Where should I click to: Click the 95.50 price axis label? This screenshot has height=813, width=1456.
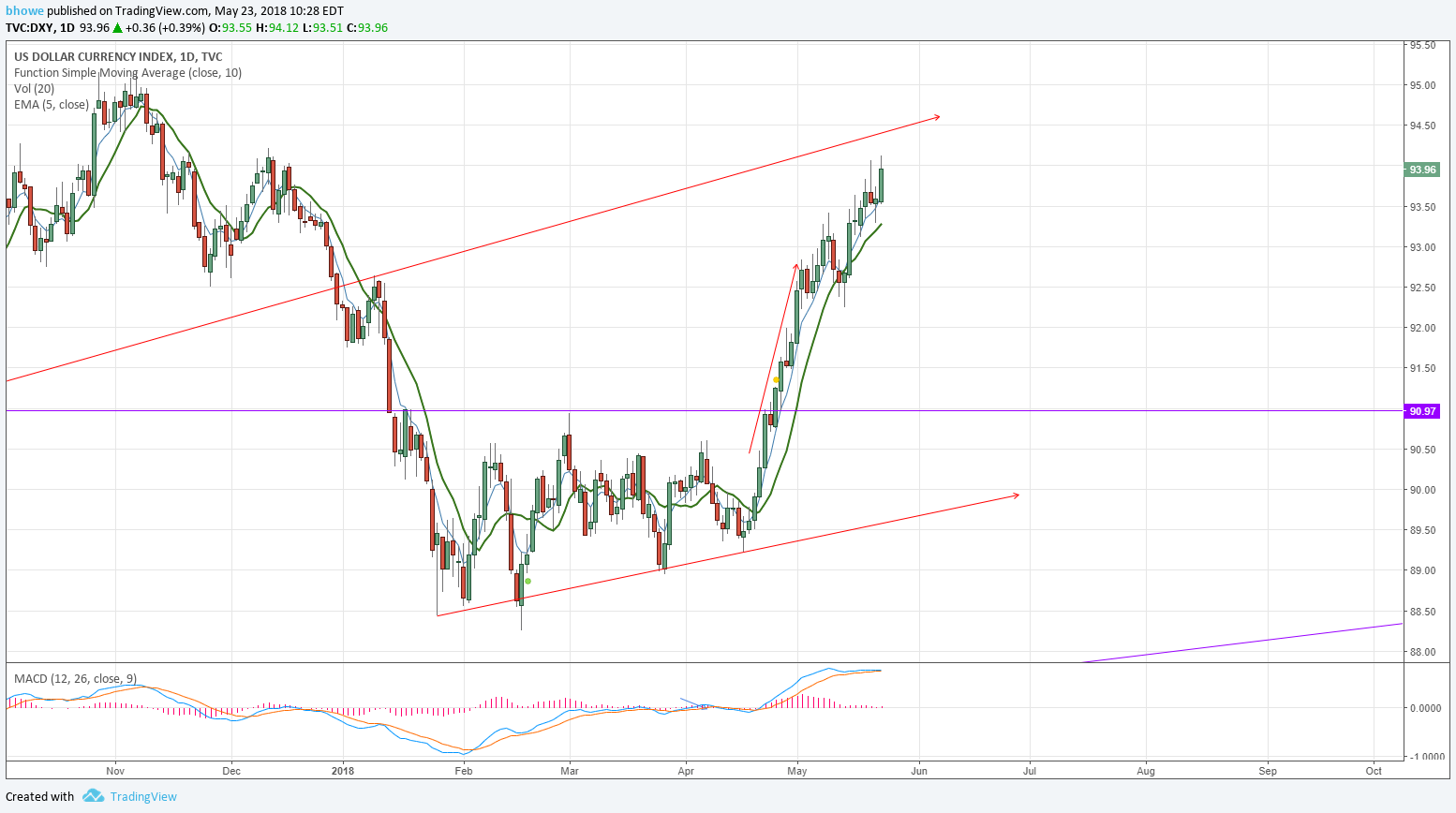1422,45
